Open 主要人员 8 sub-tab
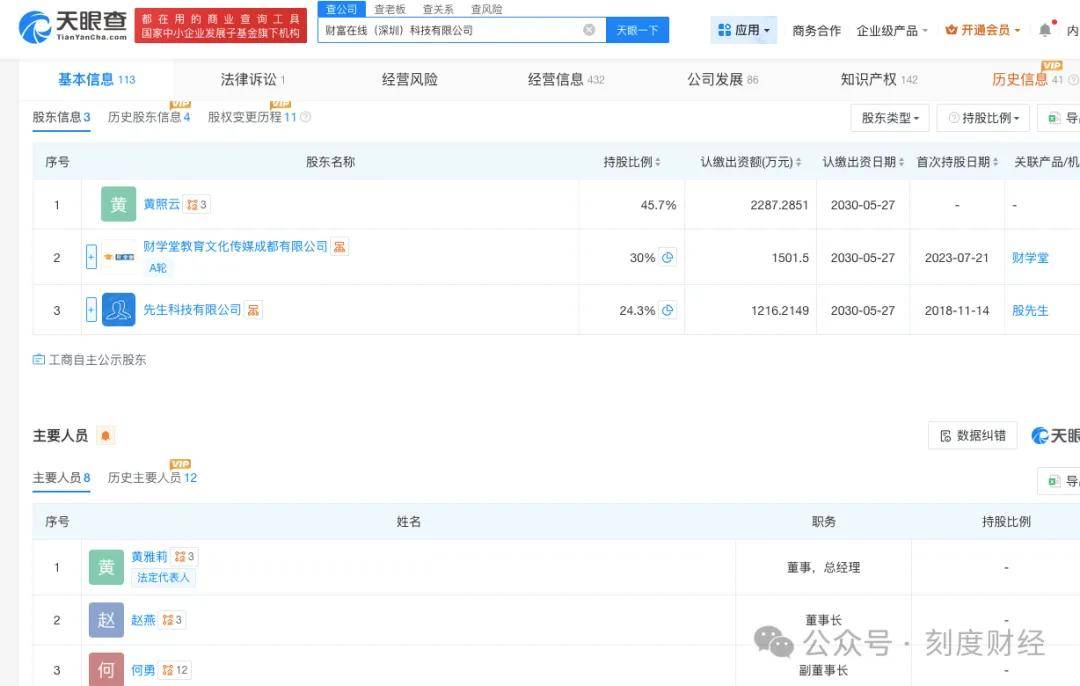The width and height of the screenshot is (1080, 686). point(61,477)
